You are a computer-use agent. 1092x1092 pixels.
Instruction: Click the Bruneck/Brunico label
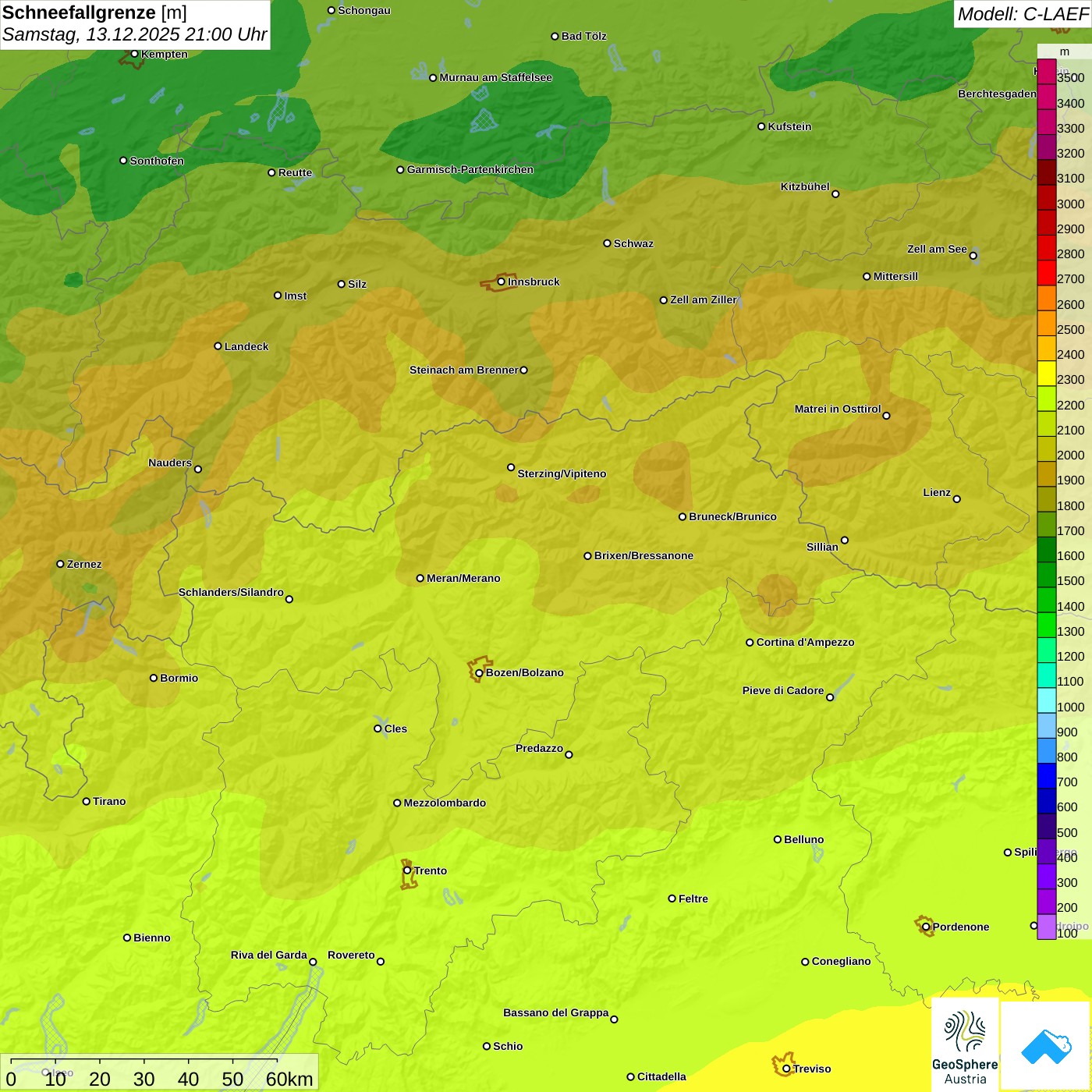click(732, 516)
